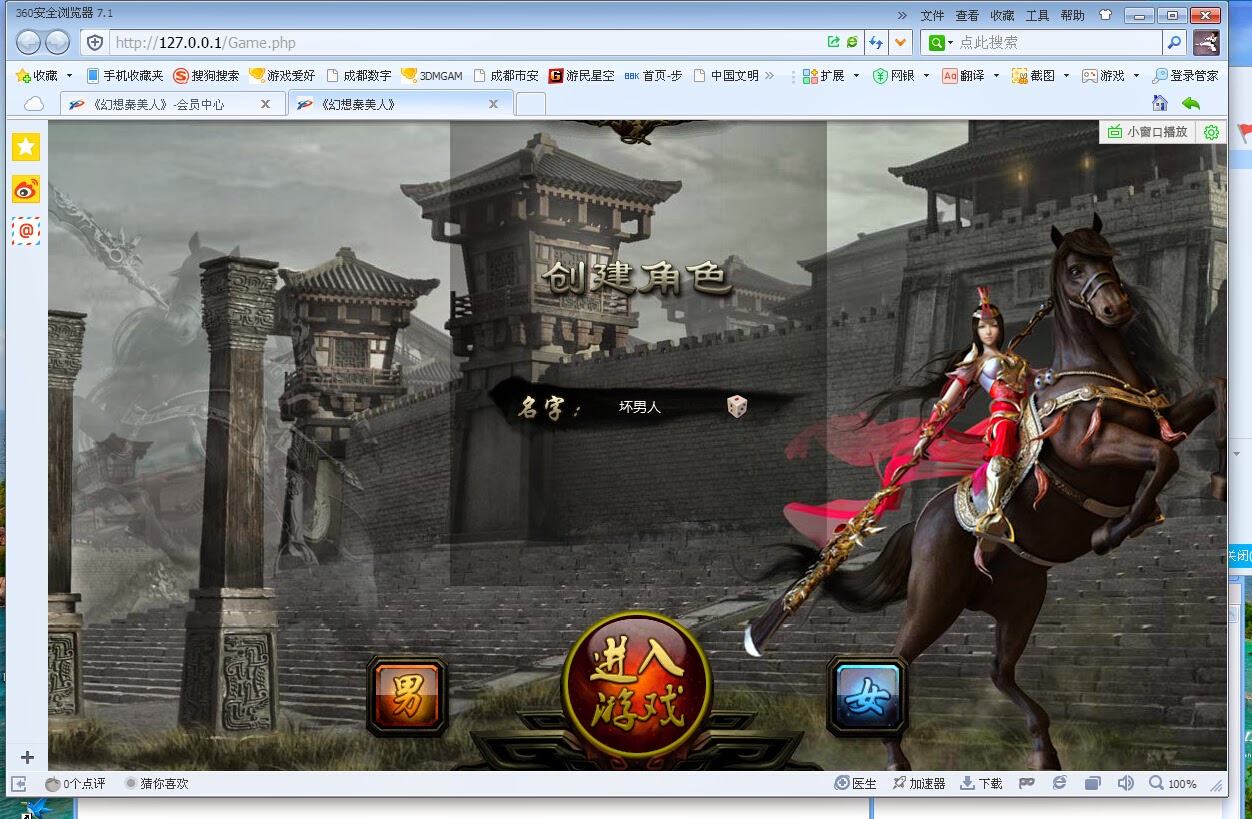Open the 3DMGAM bookmark folder
Image resolution: width=1252 pixels, height=819 pixels.
[431, 75]
